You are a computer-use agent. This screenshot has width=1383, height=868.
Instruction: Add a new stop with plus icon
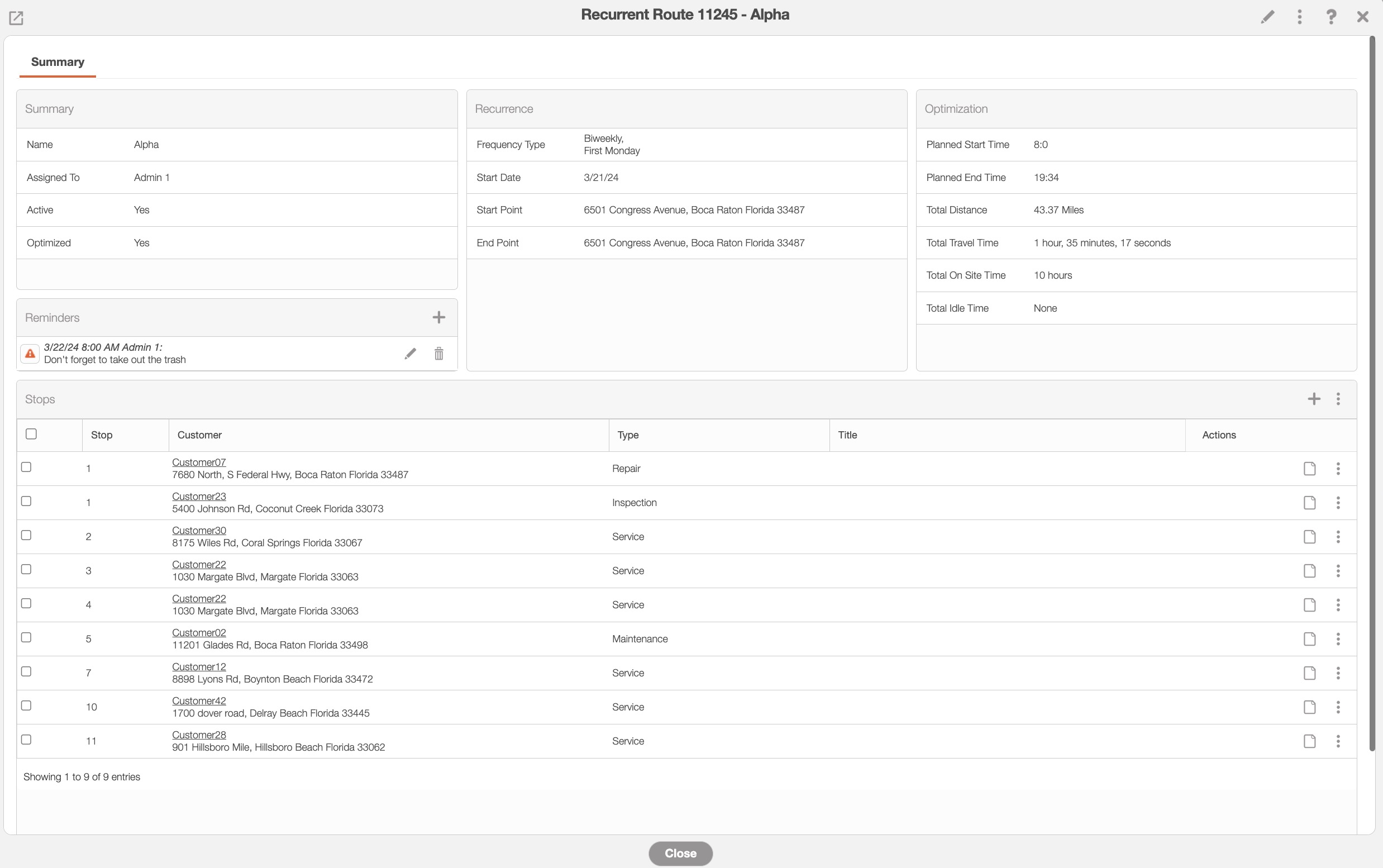[x=1314, y=399]
